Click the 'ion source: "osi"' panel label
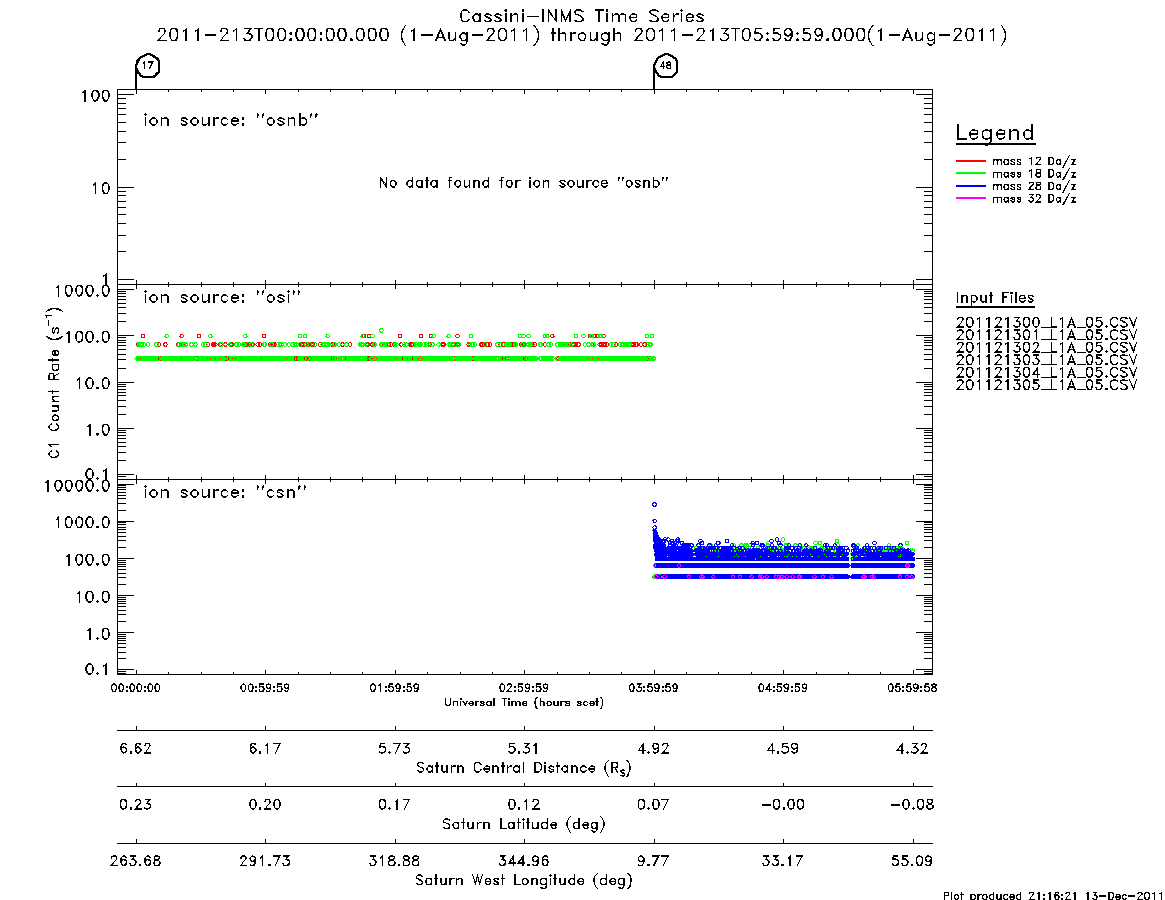1165x900 pixels. (x=222, y=297)
